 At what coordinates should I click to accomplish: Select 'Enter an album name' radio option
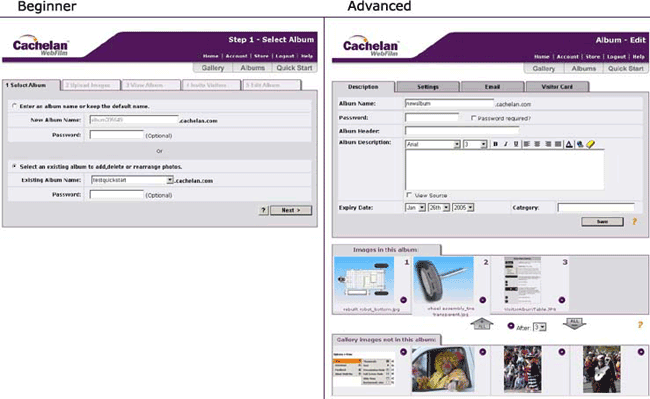[x=15, y=106]
